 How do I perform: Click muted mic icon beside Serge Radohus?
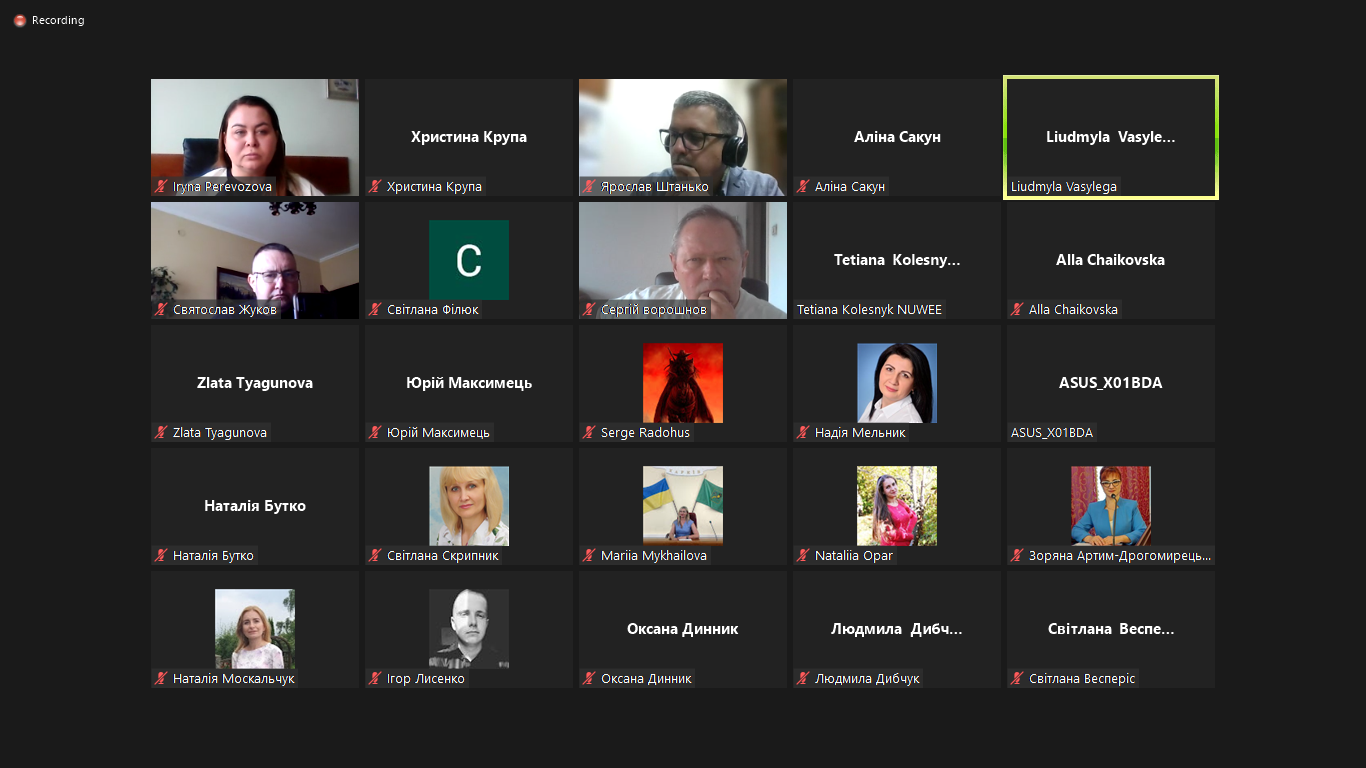pyautogui.click(x=589, y=433)
